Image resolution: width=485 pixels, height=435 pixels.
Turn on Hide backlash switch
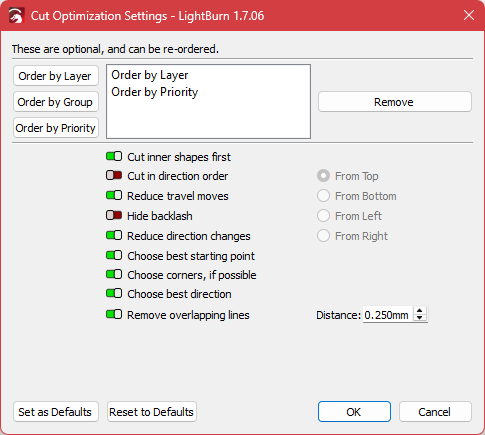tap(114, 215)
